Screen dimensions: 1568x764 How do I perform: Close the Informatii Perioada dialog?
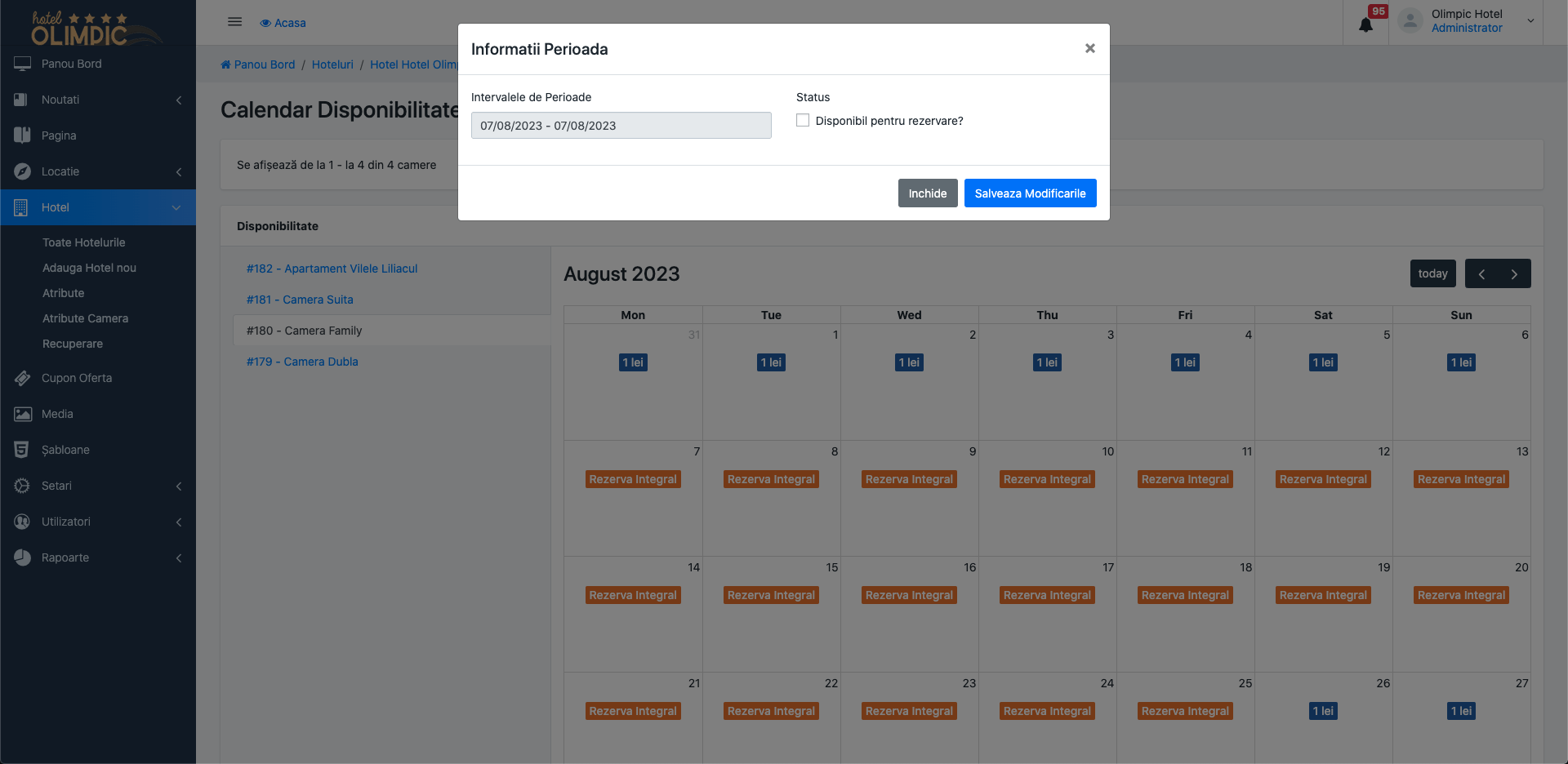point(1089,48)
